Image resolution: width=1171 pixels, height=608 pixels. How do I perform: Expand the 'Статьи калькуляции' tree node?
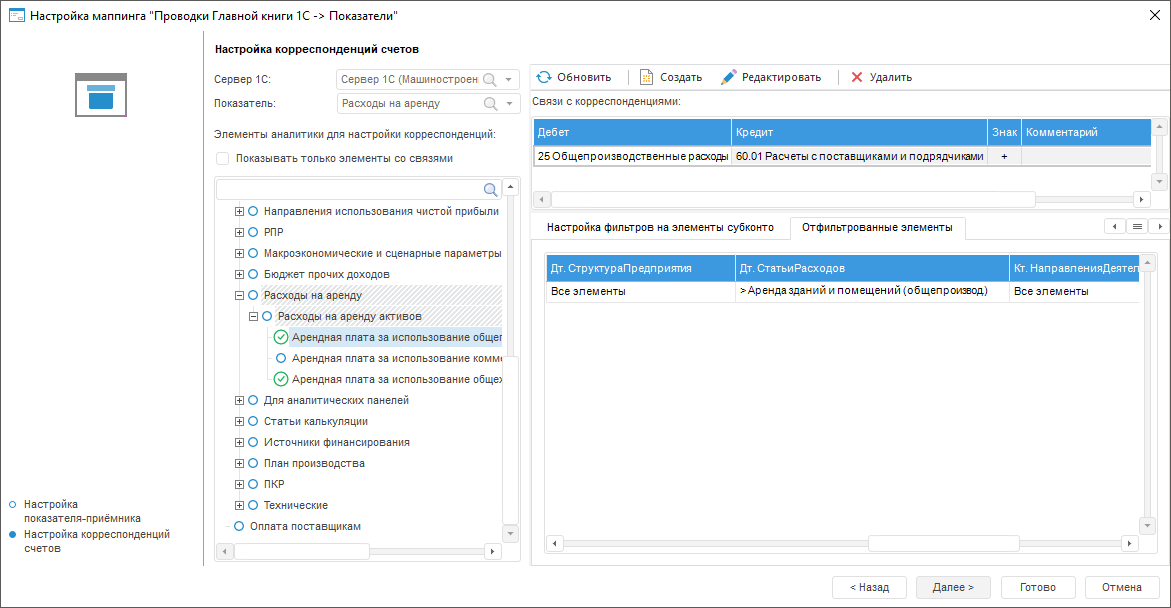tap(239, 421)
